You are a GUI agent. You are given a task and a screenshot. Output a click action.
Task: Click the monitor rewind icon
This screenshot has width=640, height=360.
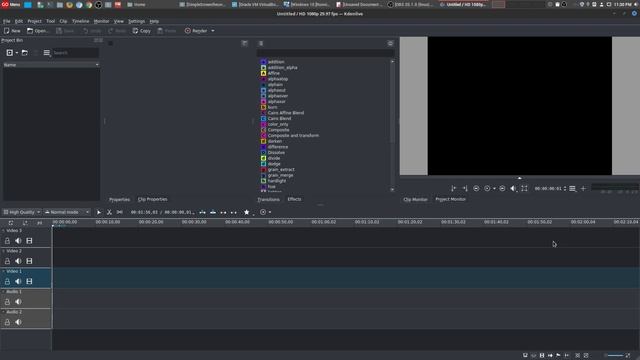[x=476, y=189]
